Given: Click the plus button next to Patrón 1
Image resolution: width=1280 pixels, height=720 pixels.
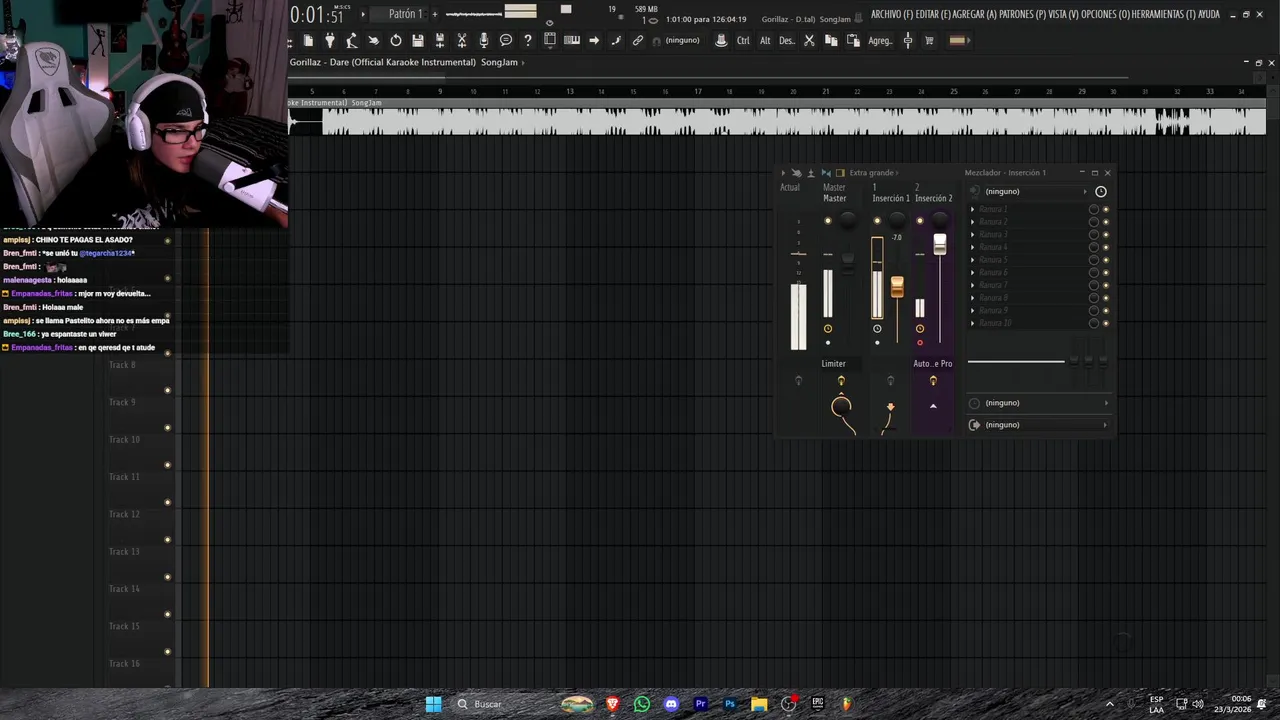Looking at the screenshot, I should (435, 14).
